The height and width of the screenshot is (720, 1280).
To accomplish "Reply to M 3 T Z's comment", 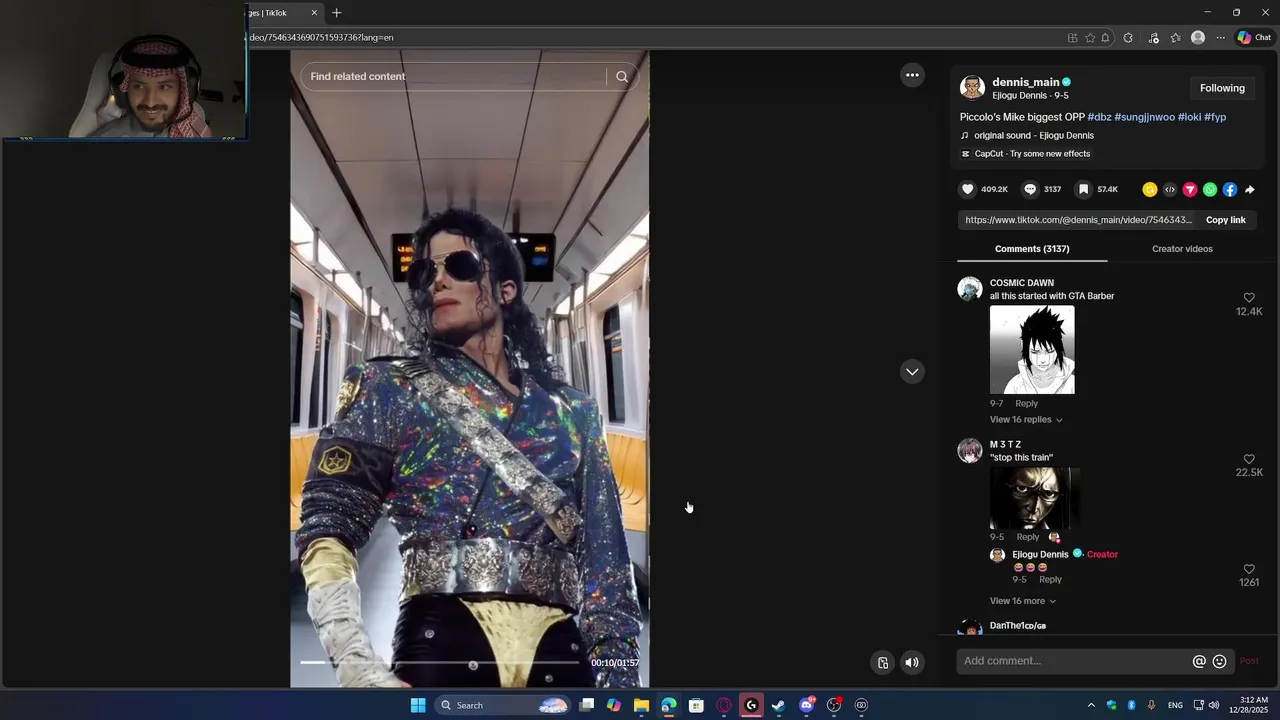I will tap(1028, 537).
